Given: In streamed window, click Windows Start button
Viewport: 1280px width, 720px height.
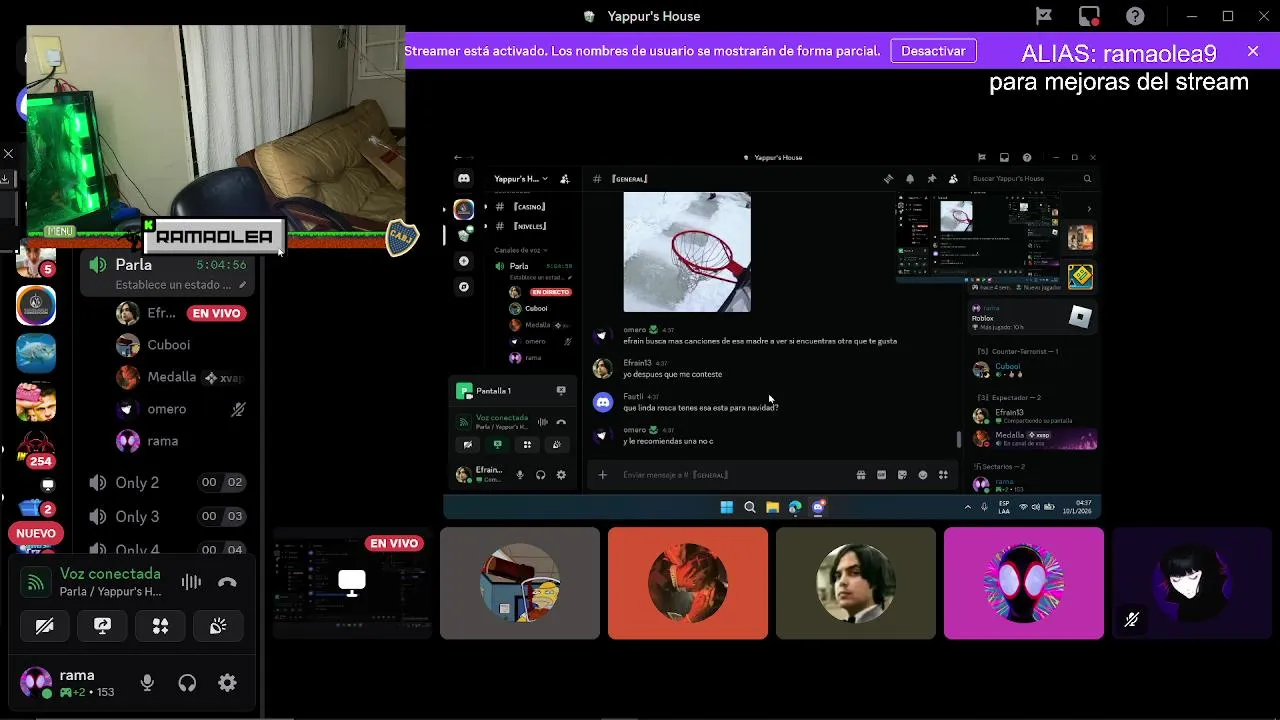Looking at the screenshot, I should click(x=727, y=507).
